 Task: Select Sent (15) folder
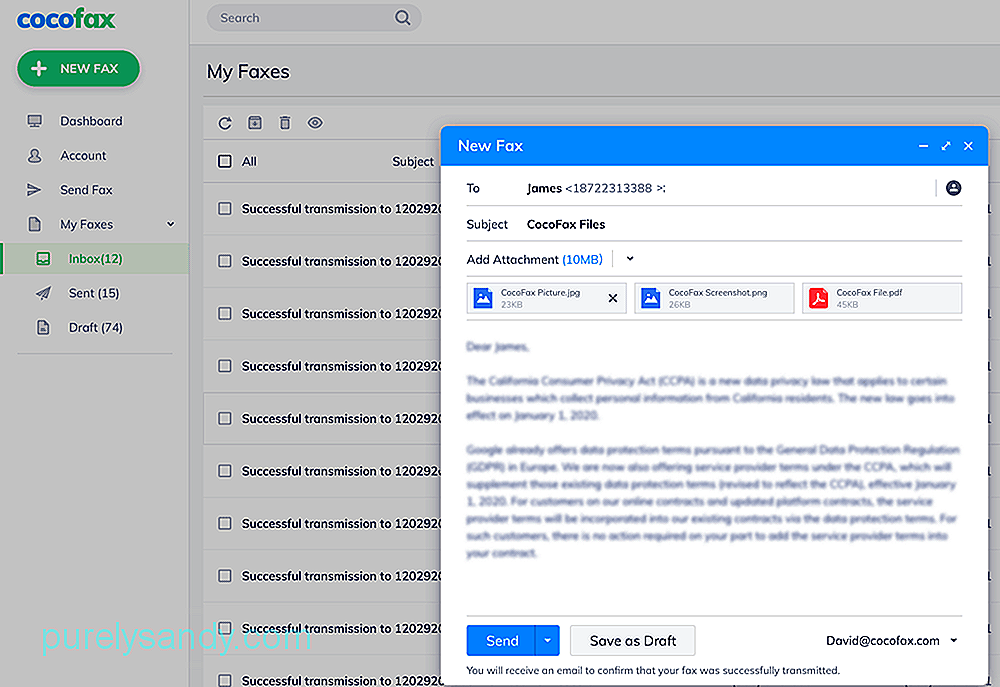pos(94,293)
